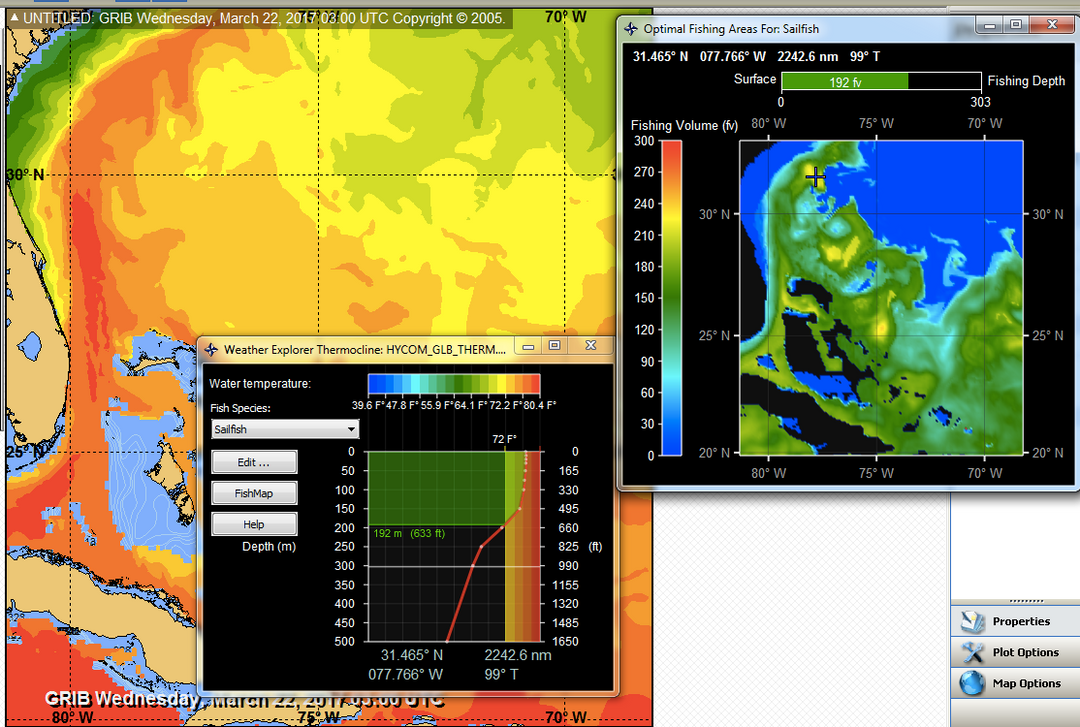Click the water temperature color scale
The height and width of the screenshot is (727, 1080).
click(x=453, y=384)
